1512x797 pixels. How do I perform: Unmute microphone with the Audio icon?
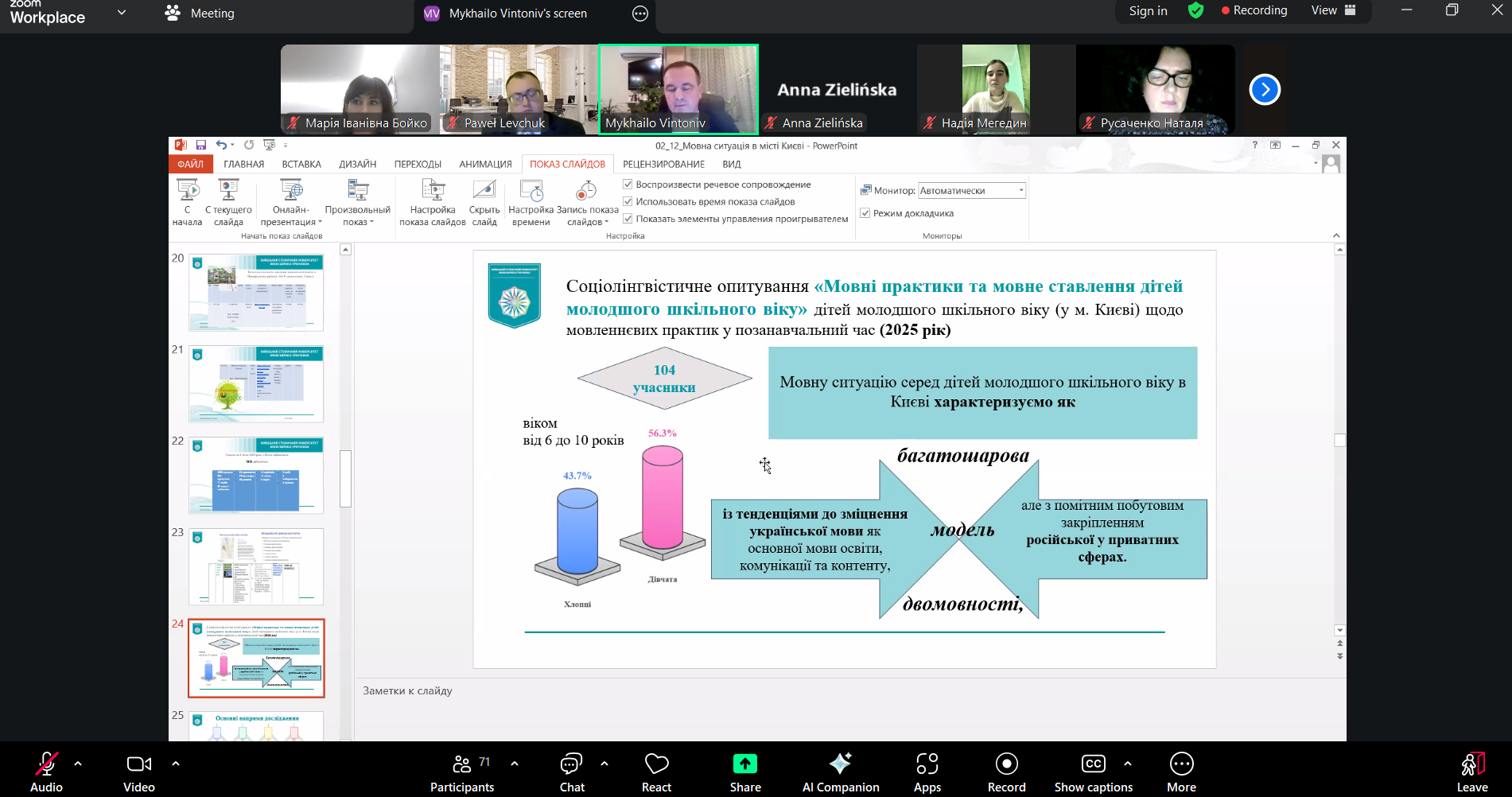click(x=46, y=764)
